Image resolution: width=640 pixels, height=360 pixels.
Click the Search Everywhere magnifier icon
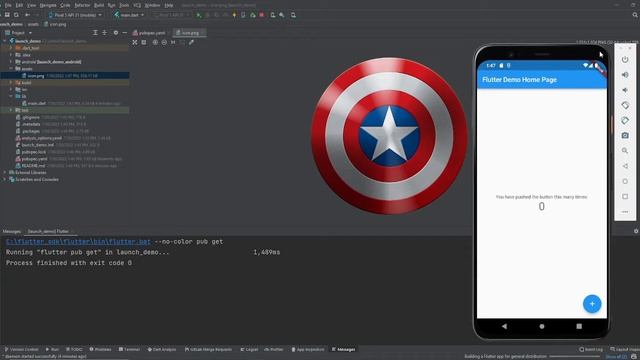point(635,15)
